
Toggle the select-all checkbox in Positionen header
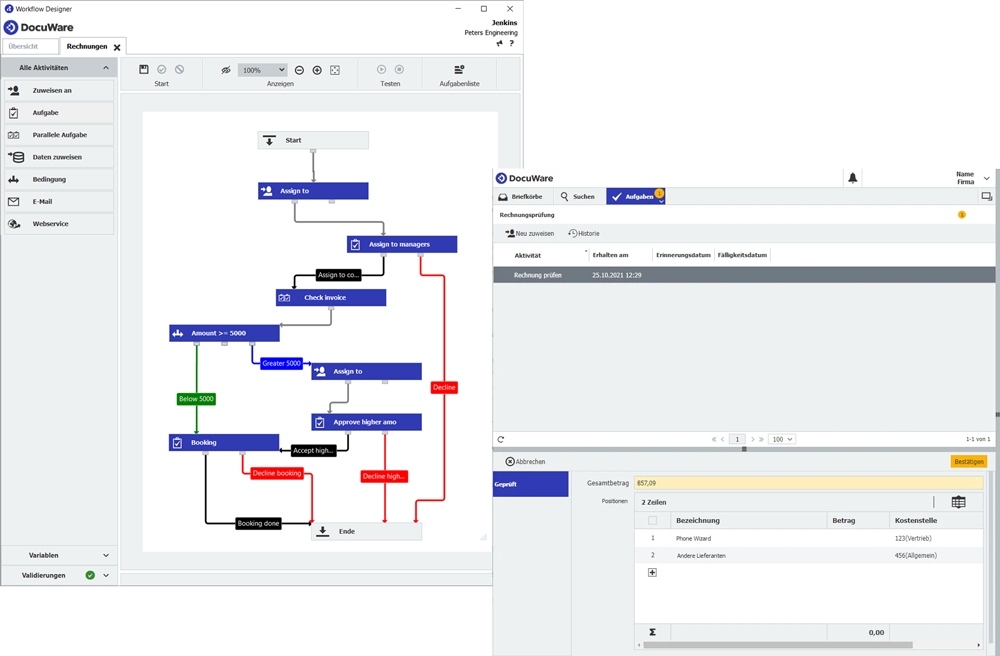(652, 521)
